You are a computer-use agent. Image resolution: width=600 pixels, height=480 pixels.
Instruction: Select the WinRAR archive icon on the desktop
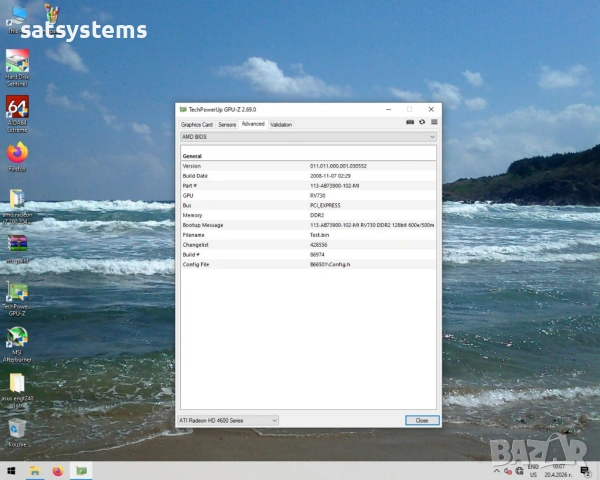tap(17, 249)
